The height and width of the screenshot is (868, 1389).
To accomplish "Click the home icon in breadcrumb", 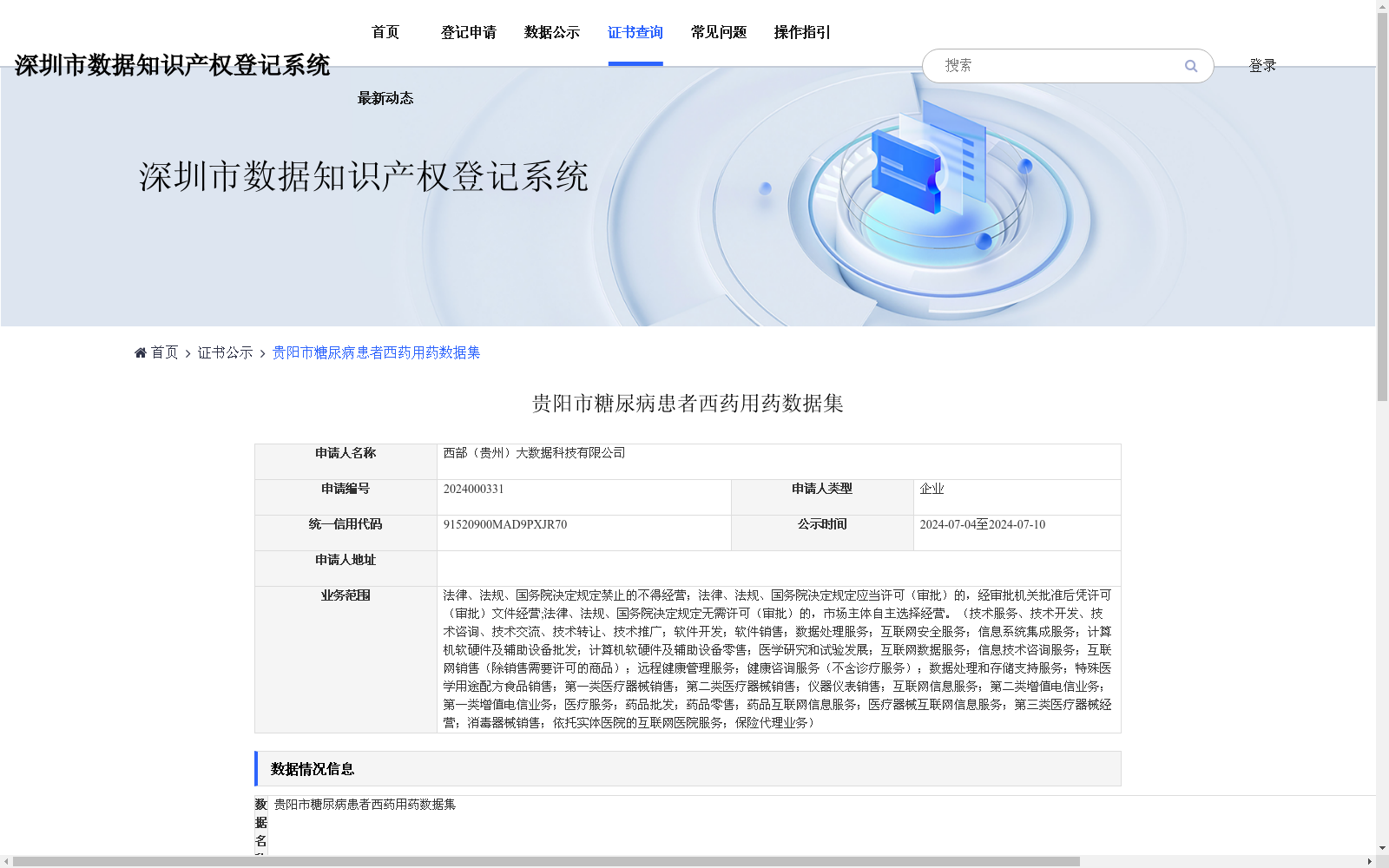I will tap(141, 352).
